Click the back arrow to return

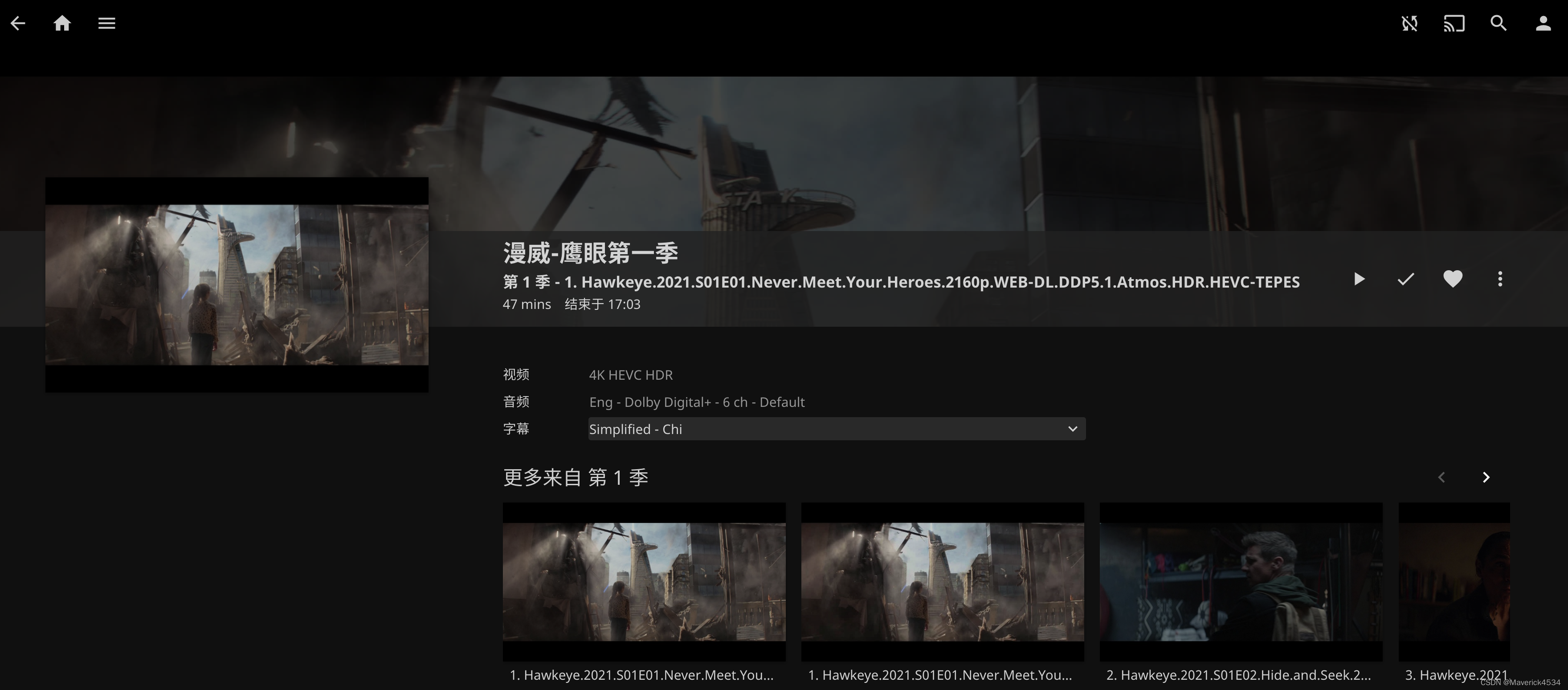point(18,23)
